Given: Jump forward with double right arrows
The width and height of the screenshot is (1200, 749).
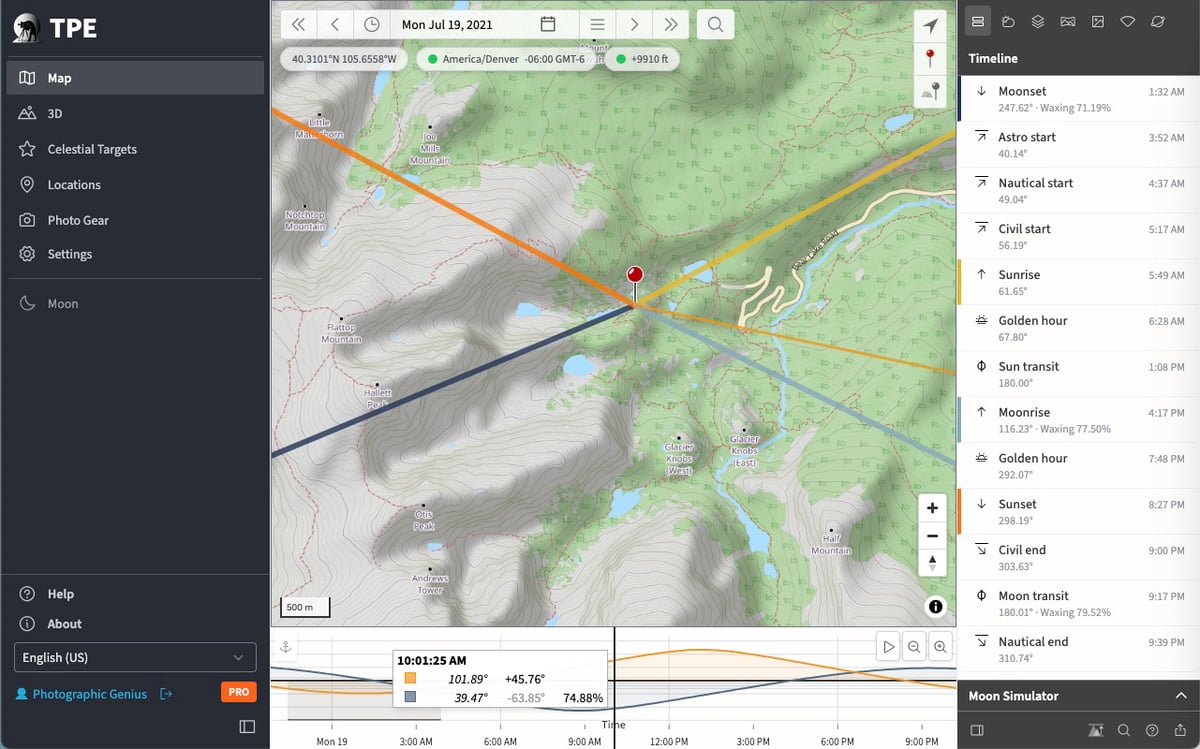Looking at the screenshot, I should [671, 24].
